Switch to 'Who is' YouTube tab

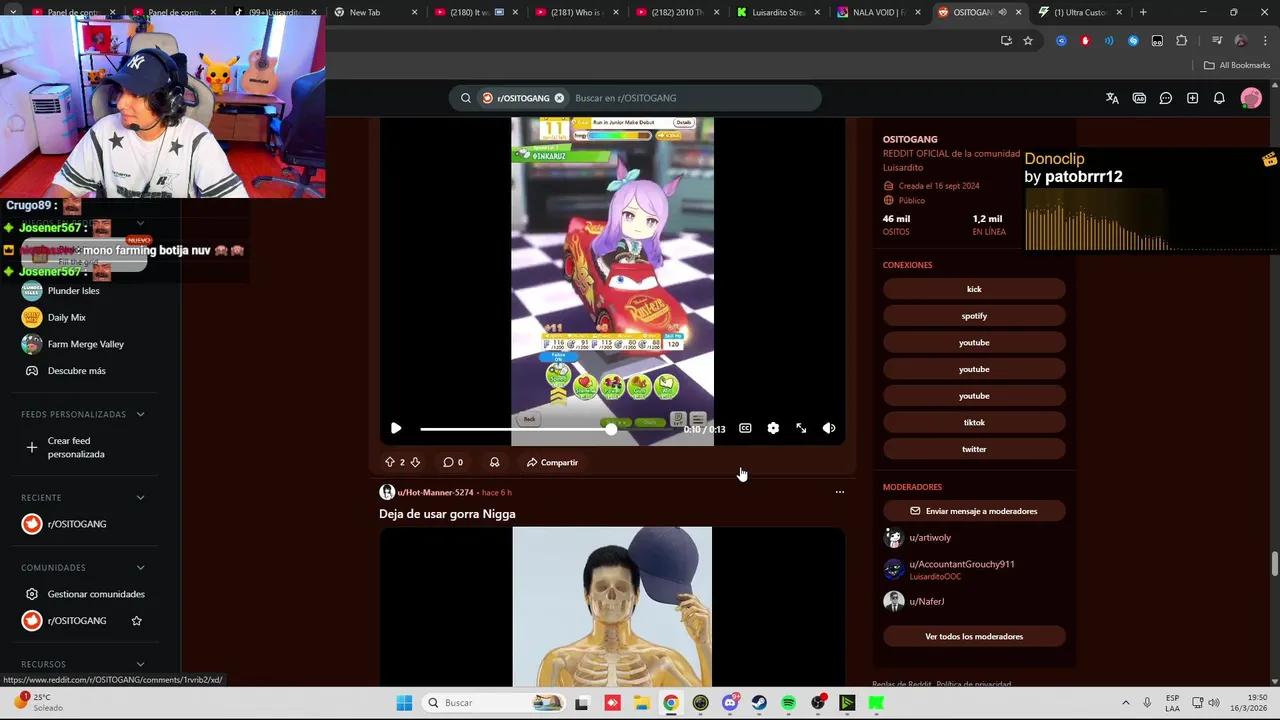click(x=575, y=12)
